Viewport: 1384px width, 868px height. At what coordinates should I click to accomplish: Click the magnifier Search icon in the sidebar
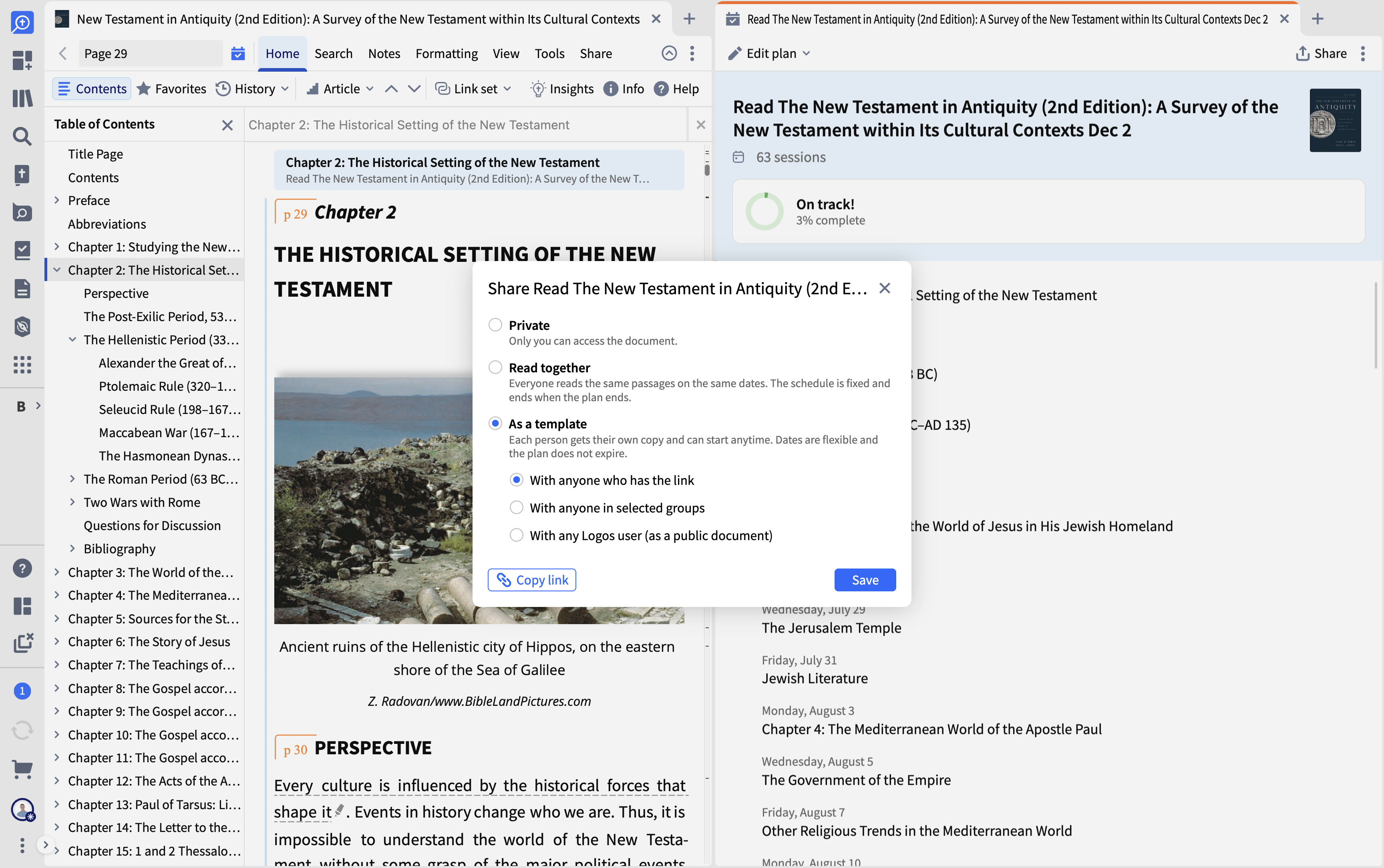22,136
